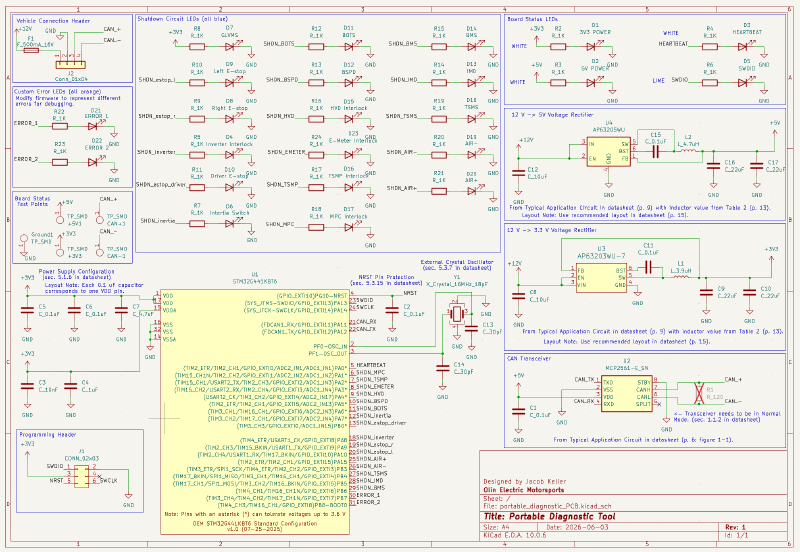This screenshot has width=800, height=552.
Task: Click the C13 30pF capacitor symbol
Action: click(x=471, y=328)
